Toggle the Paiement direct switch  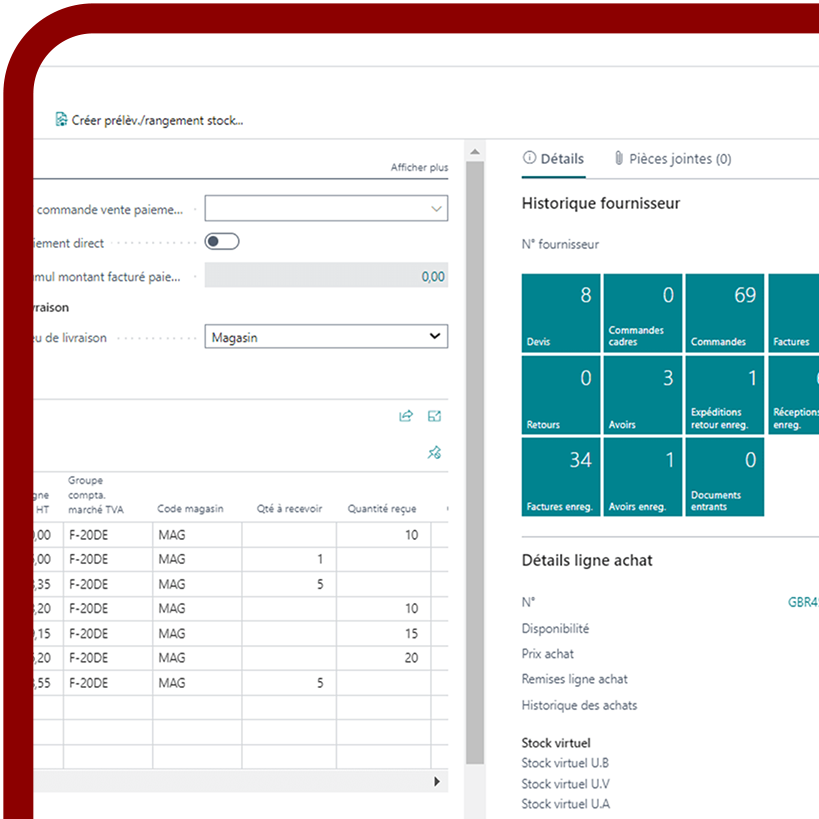221,241
